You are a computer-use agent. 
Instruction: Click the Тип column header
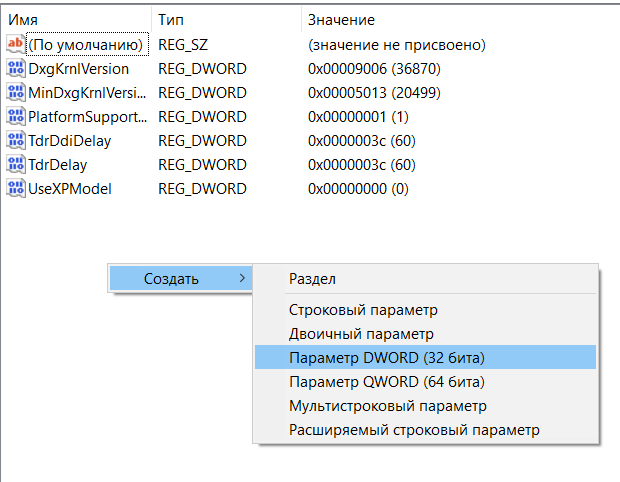pyautogui.click(x=170, y=20)
